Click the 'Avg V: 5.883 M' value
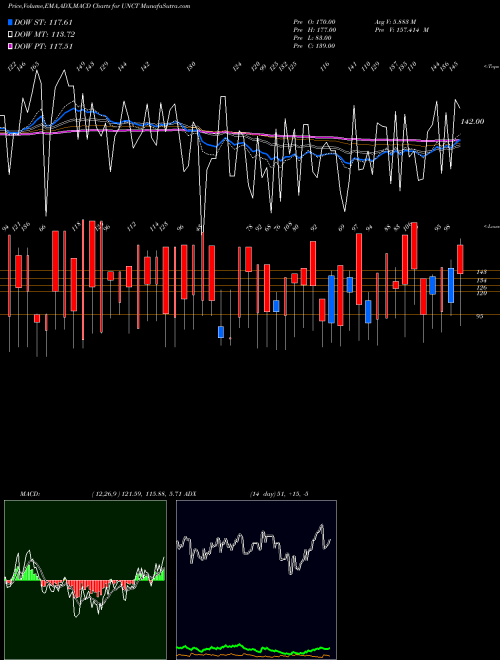The width and height of the screenshot is (500, 660). point(395,22)
